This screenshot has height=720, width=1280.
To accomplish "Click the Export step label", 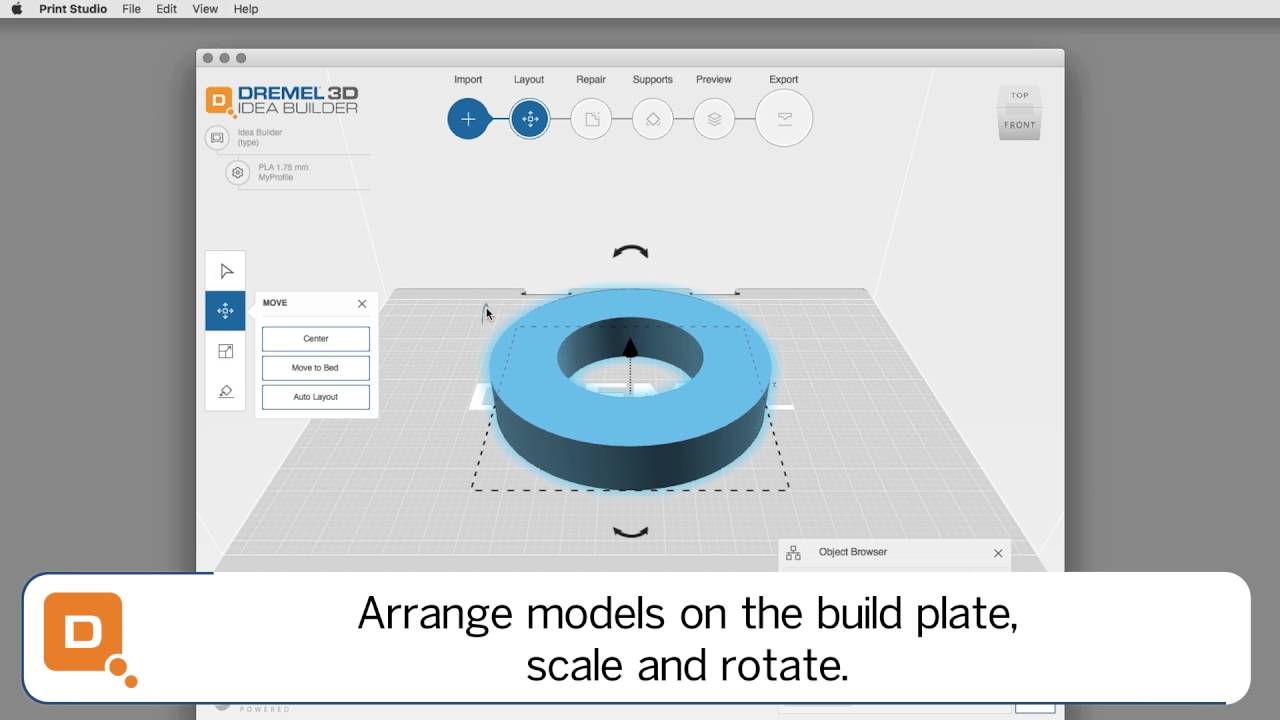I will [784, 79].
